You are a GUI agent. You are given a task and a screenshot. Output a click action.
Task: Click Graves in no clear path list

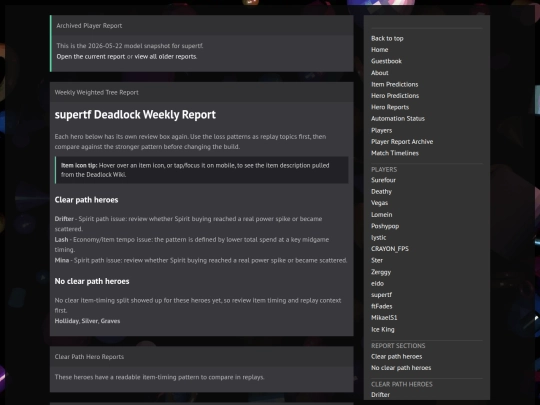click(110, 321)
